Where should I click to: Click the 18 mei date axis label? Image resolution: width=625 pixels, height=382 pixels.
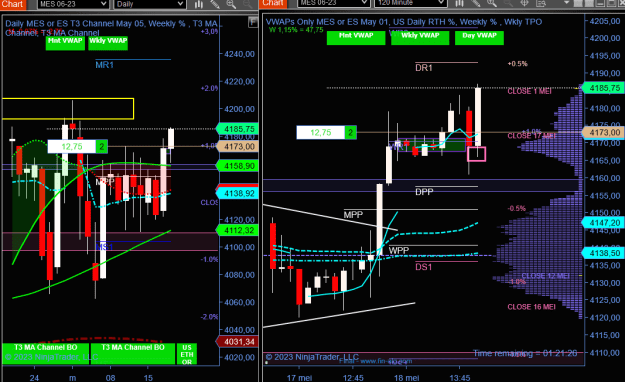(x=406, y=378)
